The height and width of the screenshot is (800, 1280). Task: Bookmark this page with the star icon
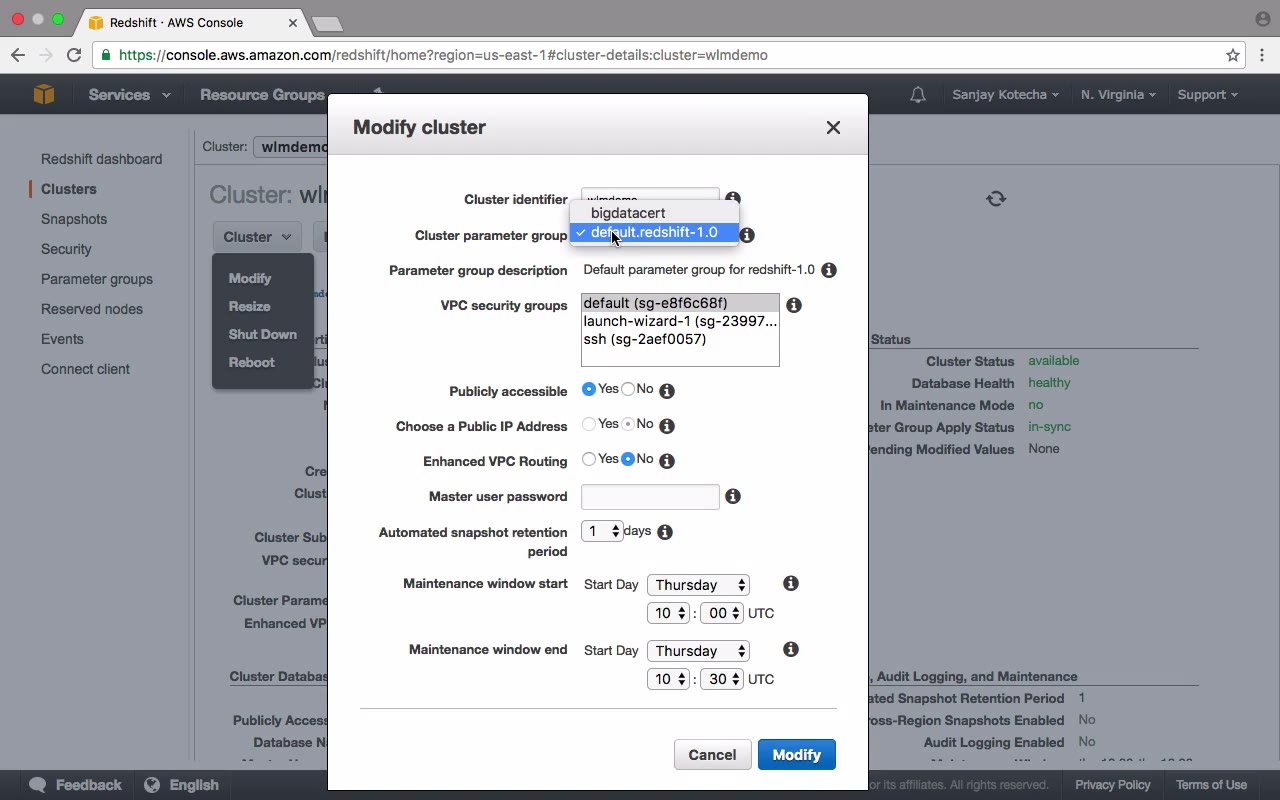(x=1233, y=55)
